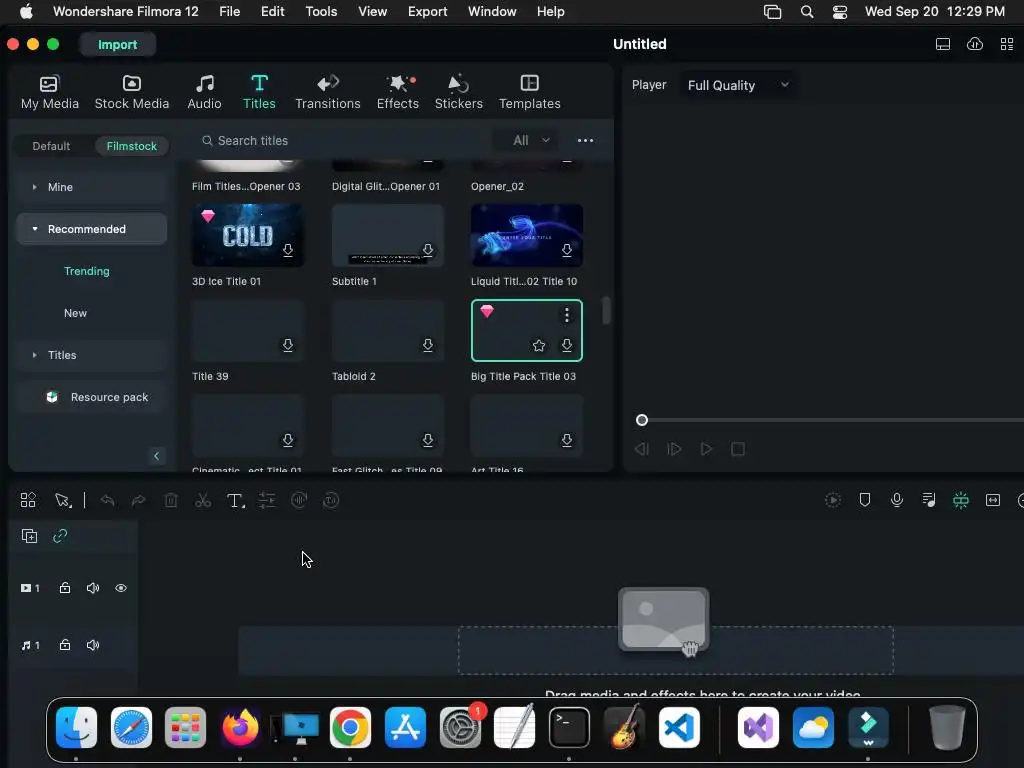Select the Liquid Titl...02 Title 10 thumbnail
This screenshot has height=768, width=1024.
click(527, 235)
